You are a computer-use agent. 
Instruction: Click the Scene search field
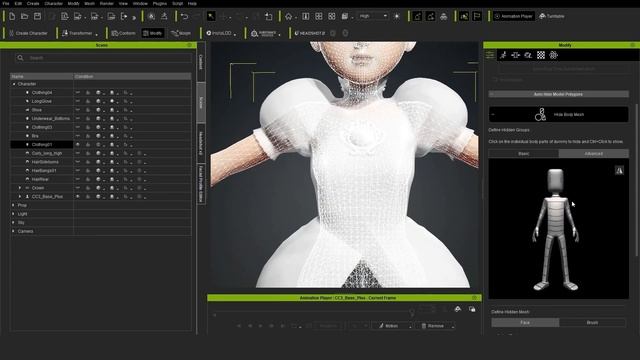[103, 58]
